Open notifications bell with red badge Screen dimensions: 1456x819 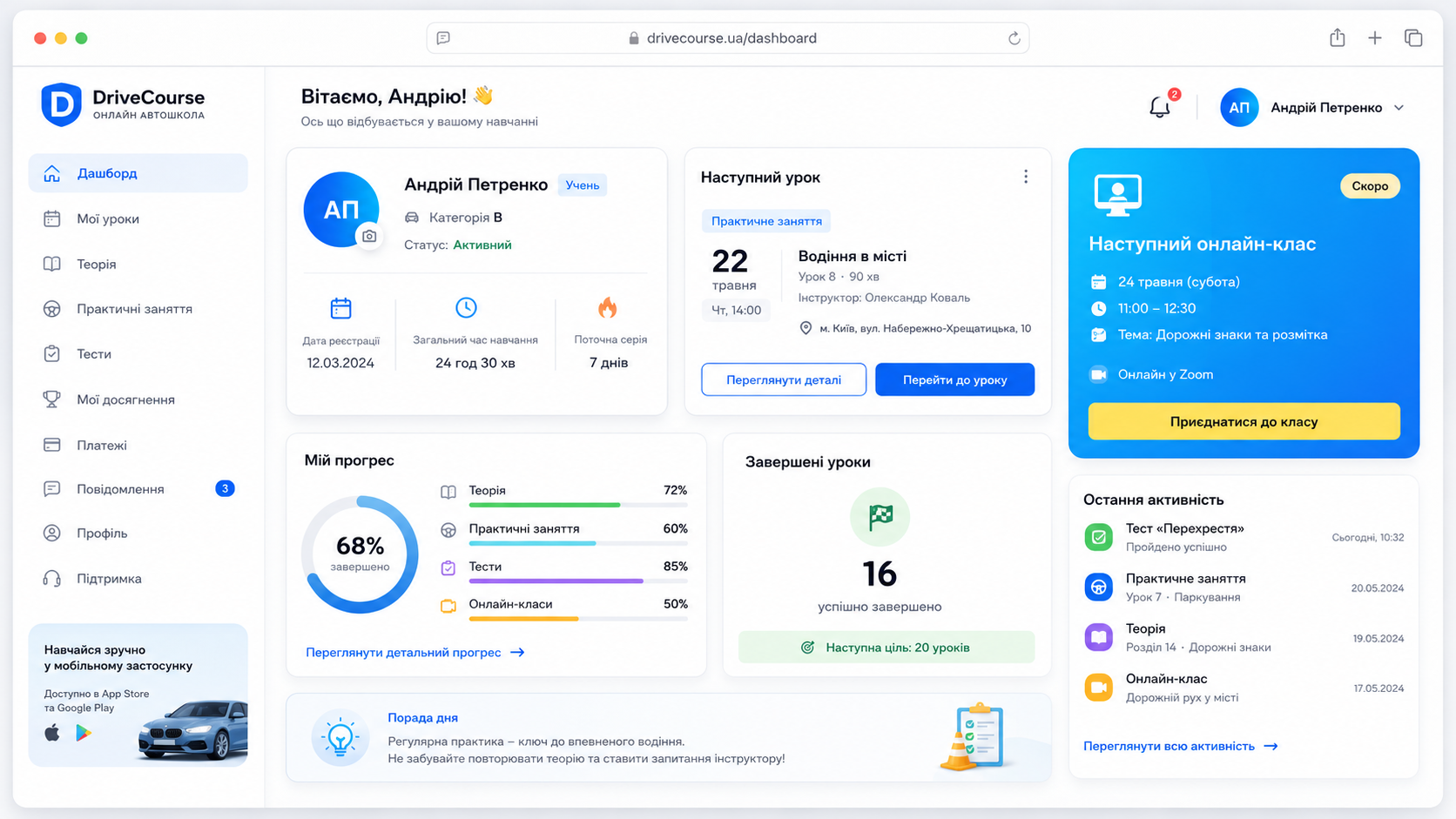(1160, 107)
